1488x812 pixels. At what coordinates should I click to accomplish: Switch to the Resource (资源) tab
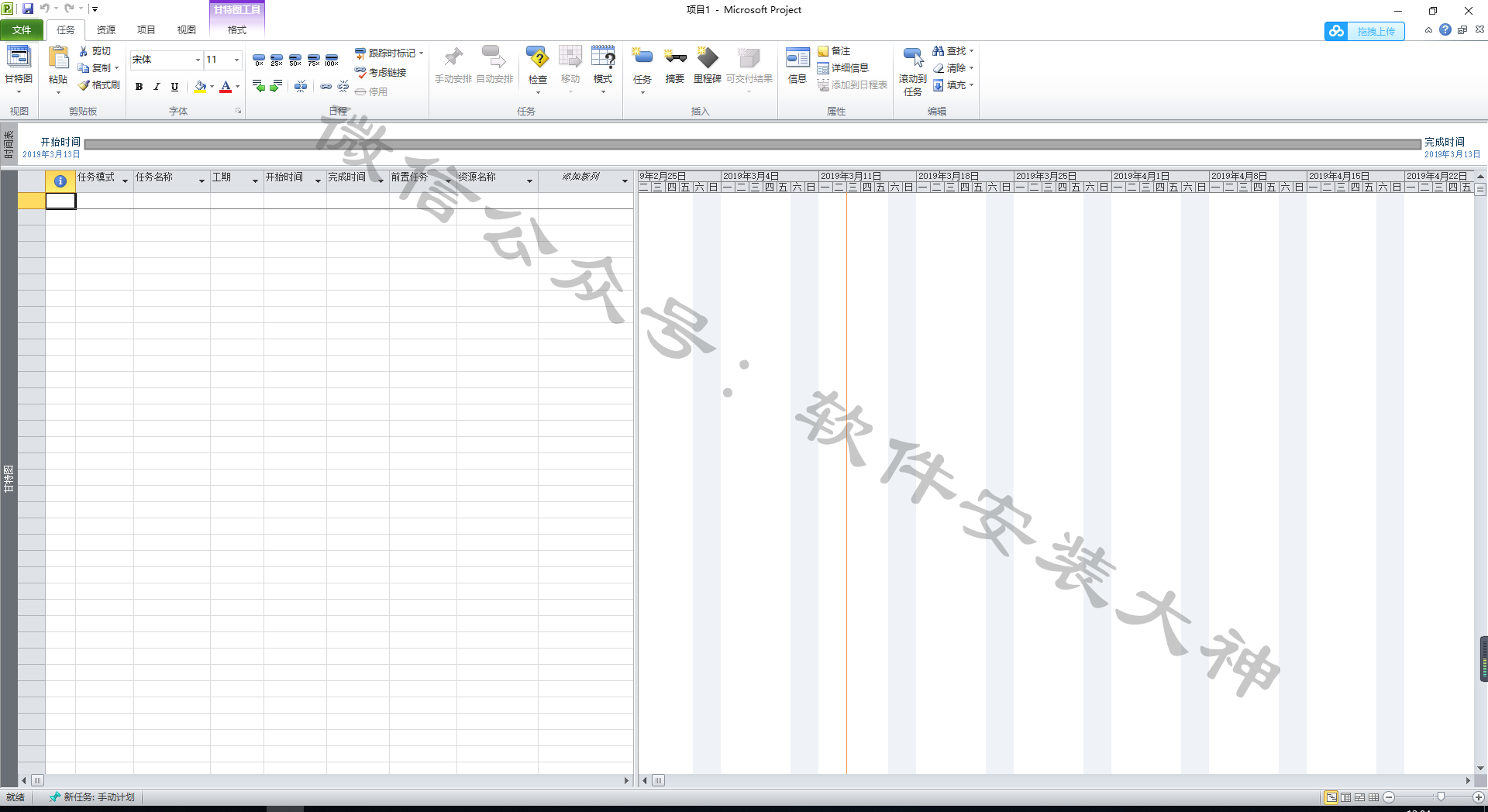point(106,29)
